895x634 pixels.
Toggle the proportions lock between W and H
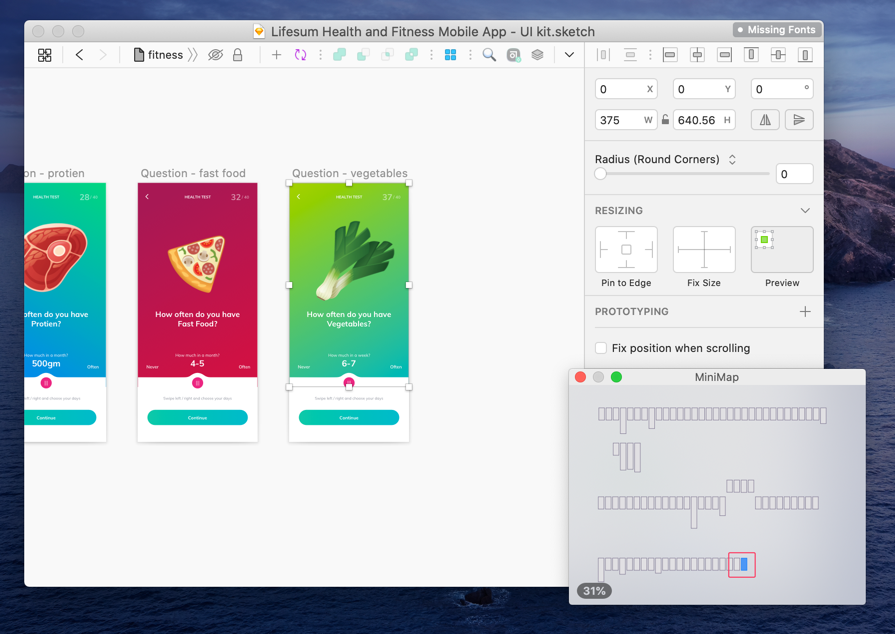click(x=665, y=120)
